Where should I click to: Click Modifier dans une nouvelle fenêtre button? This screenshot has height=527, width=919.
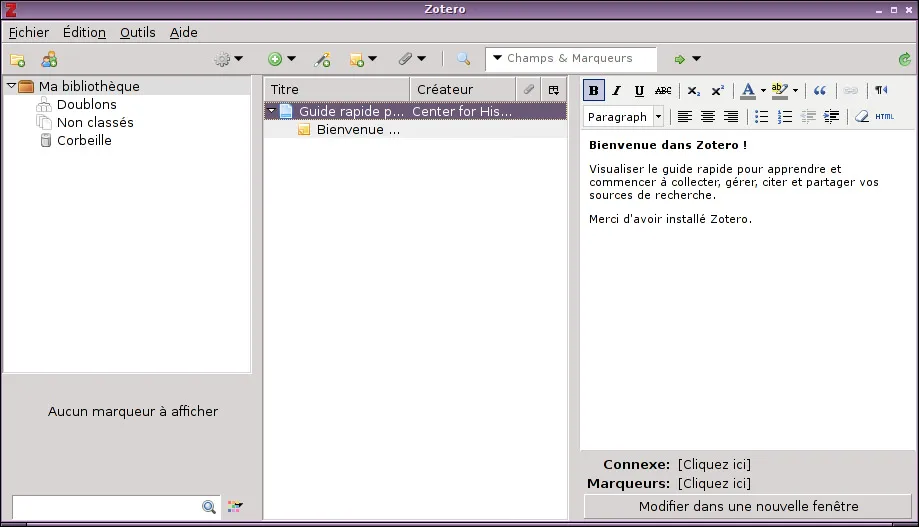click(x=748, y=506)
